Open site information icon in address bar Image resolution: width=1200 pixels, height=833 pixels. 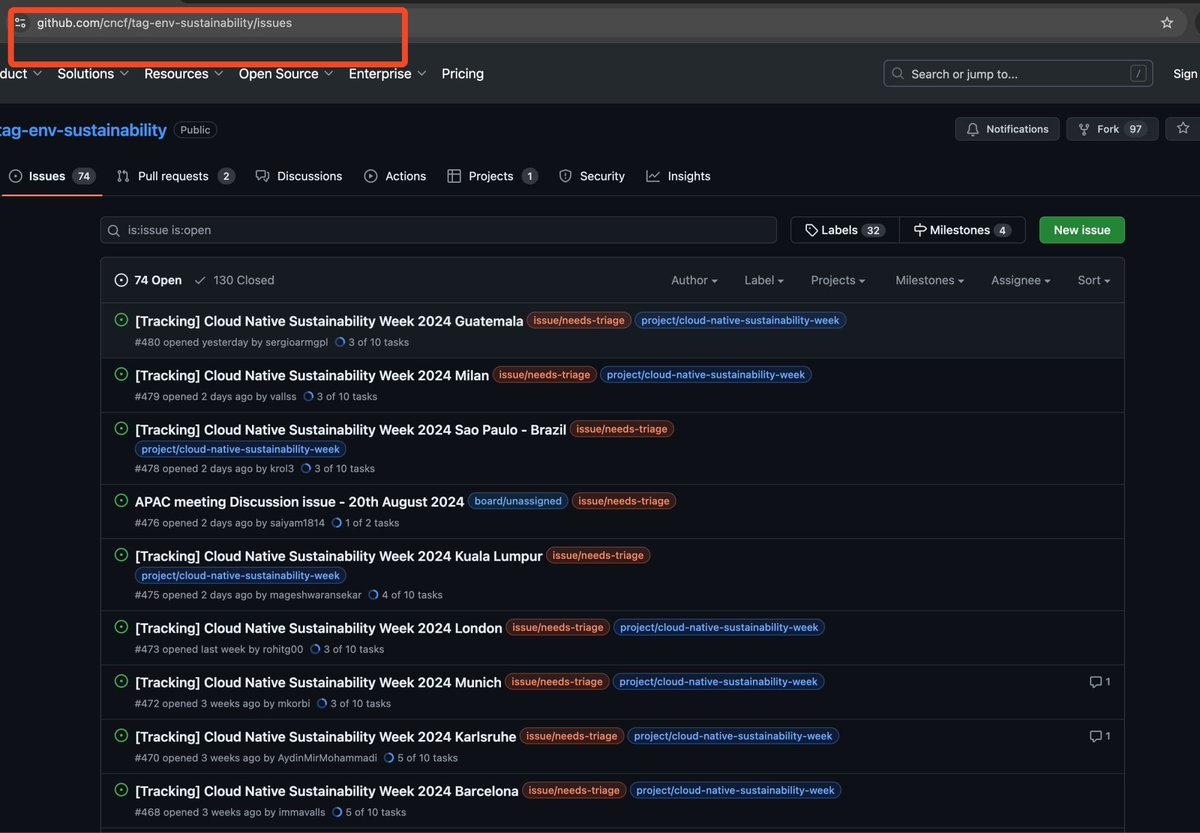click(20, 23)
